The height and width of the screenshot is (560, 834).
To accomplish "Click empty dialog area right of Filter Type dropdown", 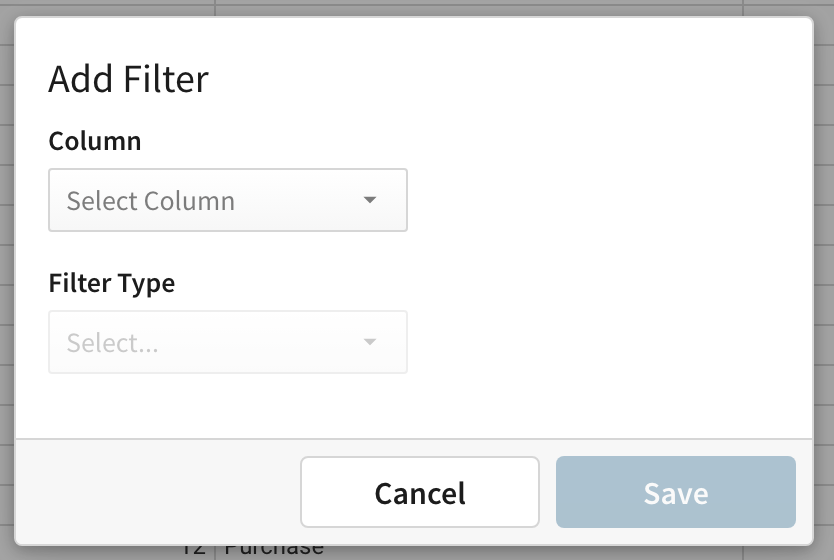I will pyautogui.click(x=610, y=342).
